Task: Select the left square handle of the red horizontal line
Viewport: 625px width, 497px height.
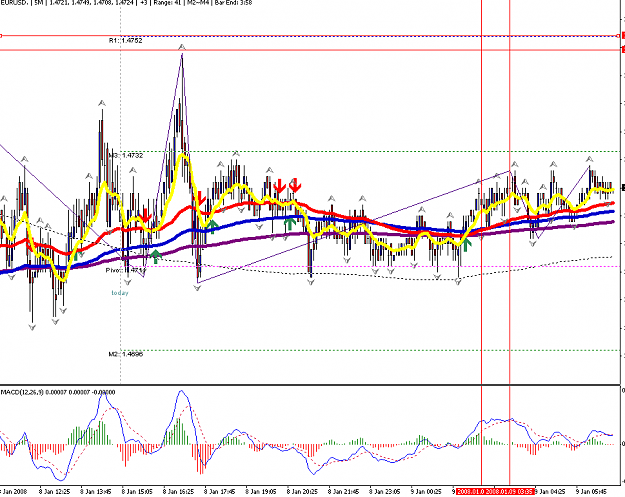Action: 1,36
